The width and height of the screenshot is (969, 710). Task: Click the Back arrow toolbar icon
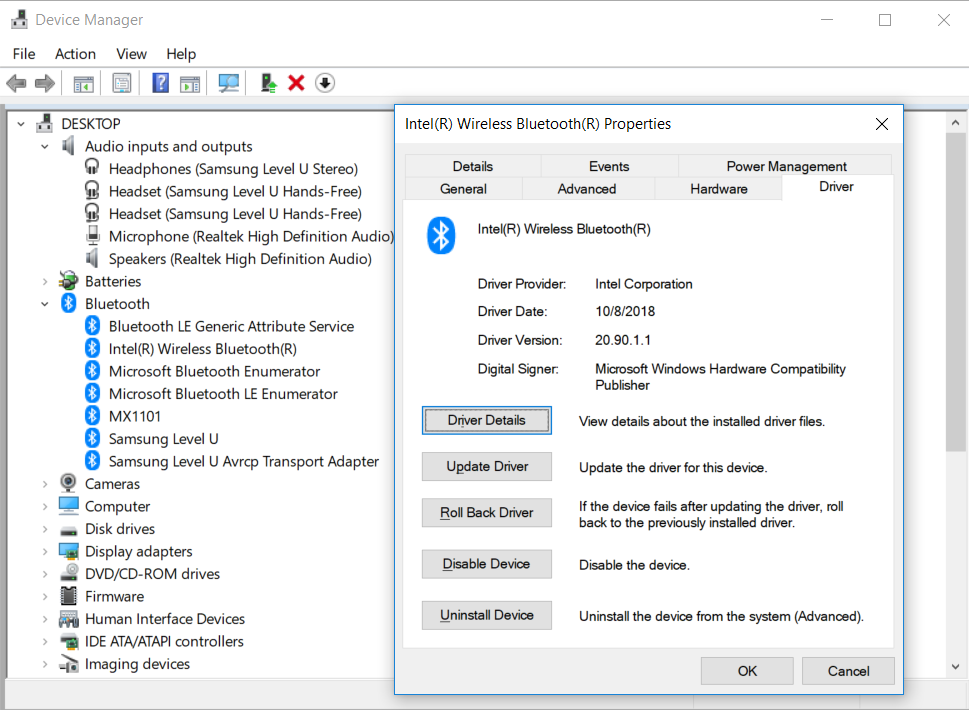point(17,83)
